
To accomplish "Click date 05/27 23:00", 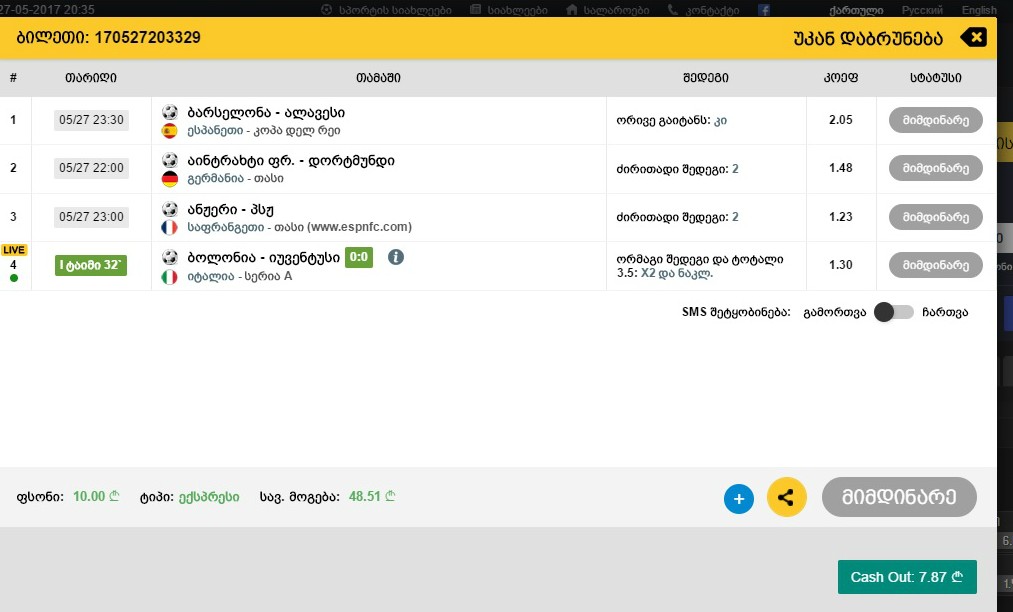I will pyautogui.click(x=91, y=217).
